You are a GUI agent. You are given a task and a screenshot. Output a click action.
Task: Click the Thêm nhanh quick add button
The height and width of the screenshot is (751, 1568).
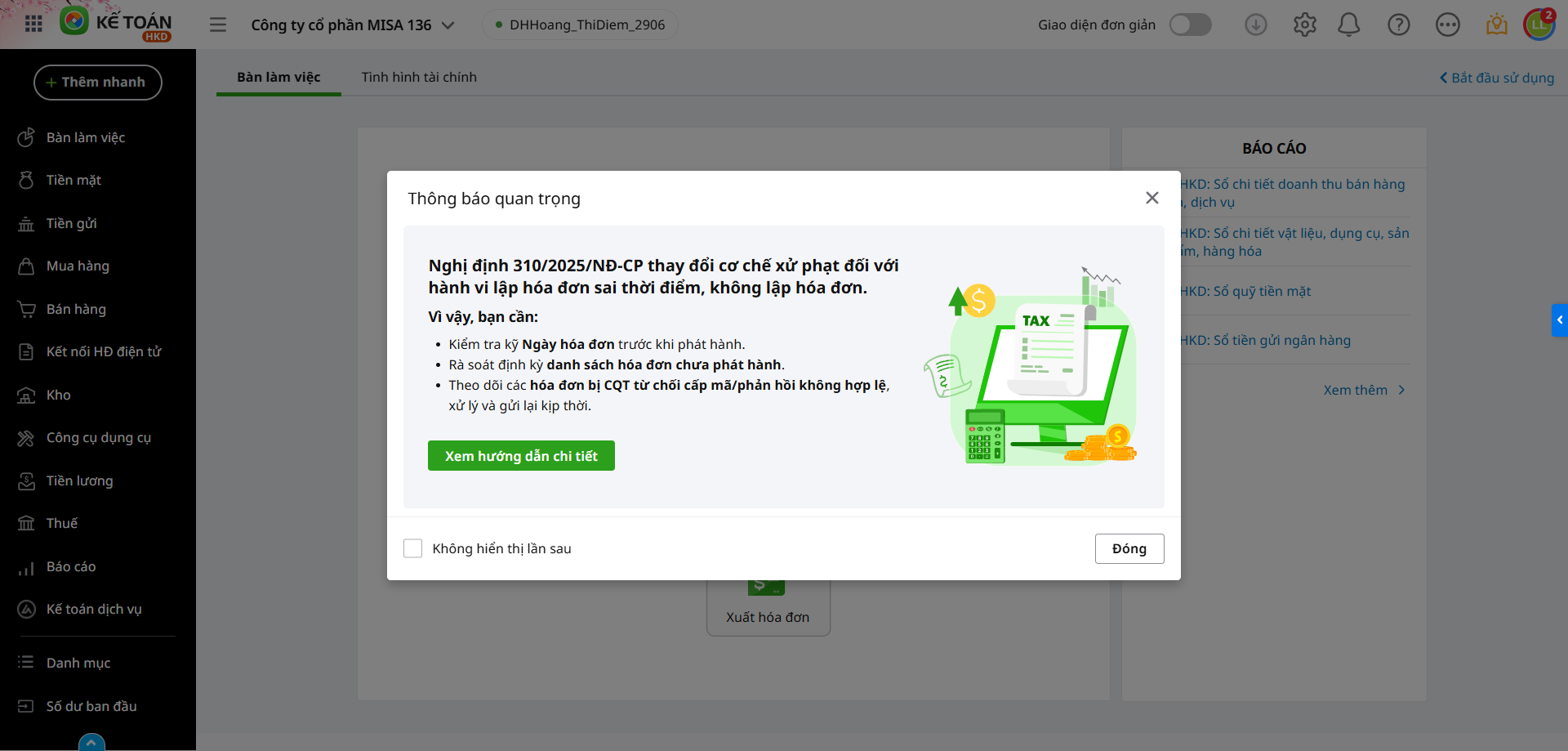[98, 83]
